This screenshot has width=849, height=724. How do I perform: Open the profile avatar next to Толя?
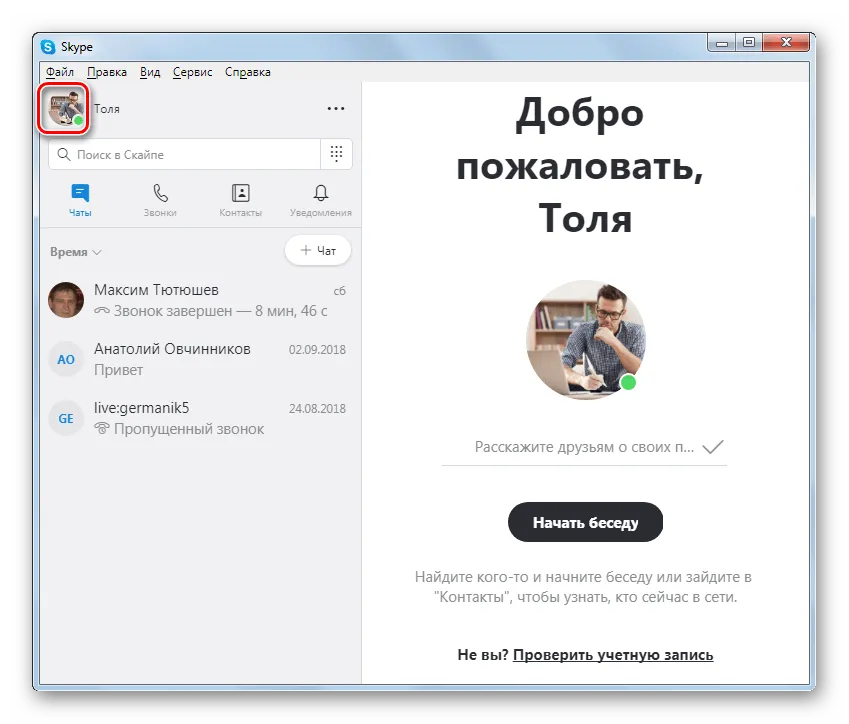[x=66, y=108]
